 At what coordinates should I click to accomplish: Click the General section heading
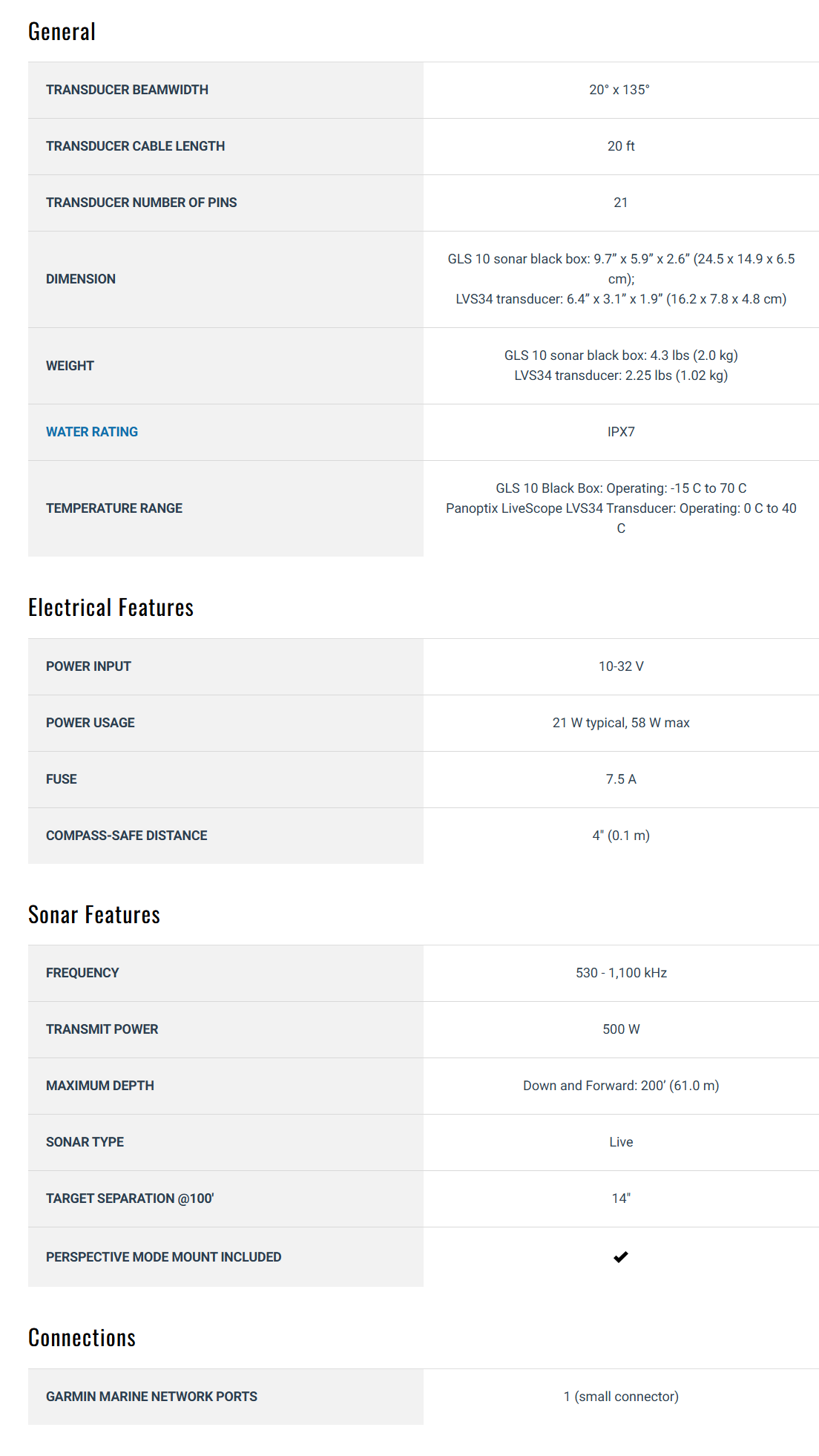pyautogui.click(x=62, y=32)
